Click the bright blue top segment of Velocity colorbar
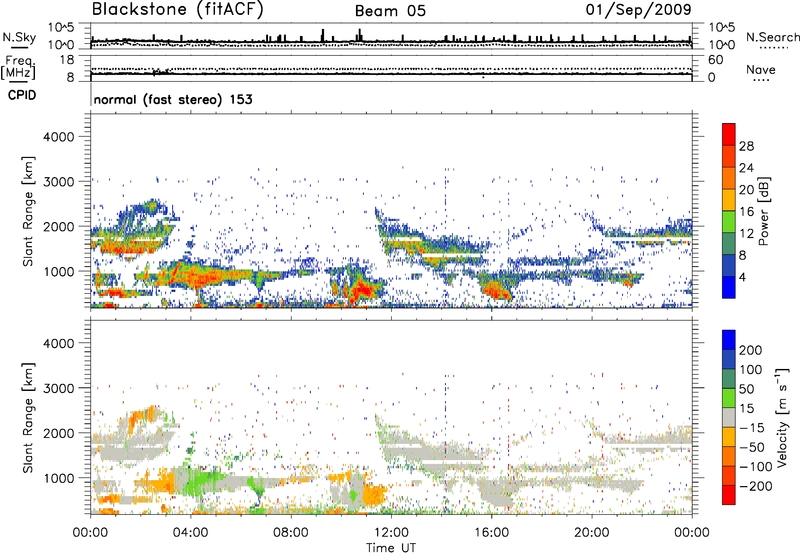This screenshot has width=800, height=554. click(729, 340)
